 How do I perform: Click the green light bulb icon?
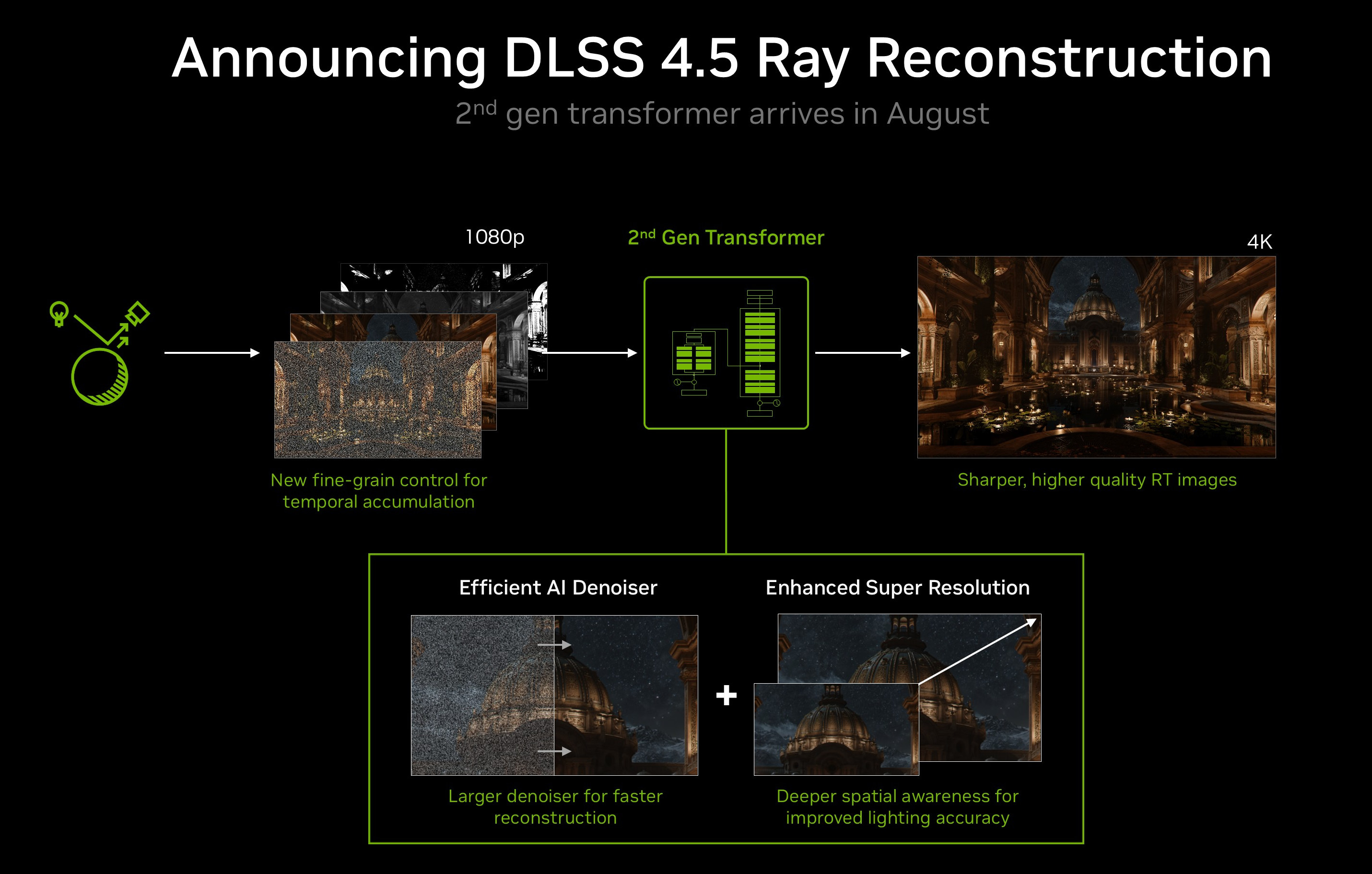pos(59,314)
